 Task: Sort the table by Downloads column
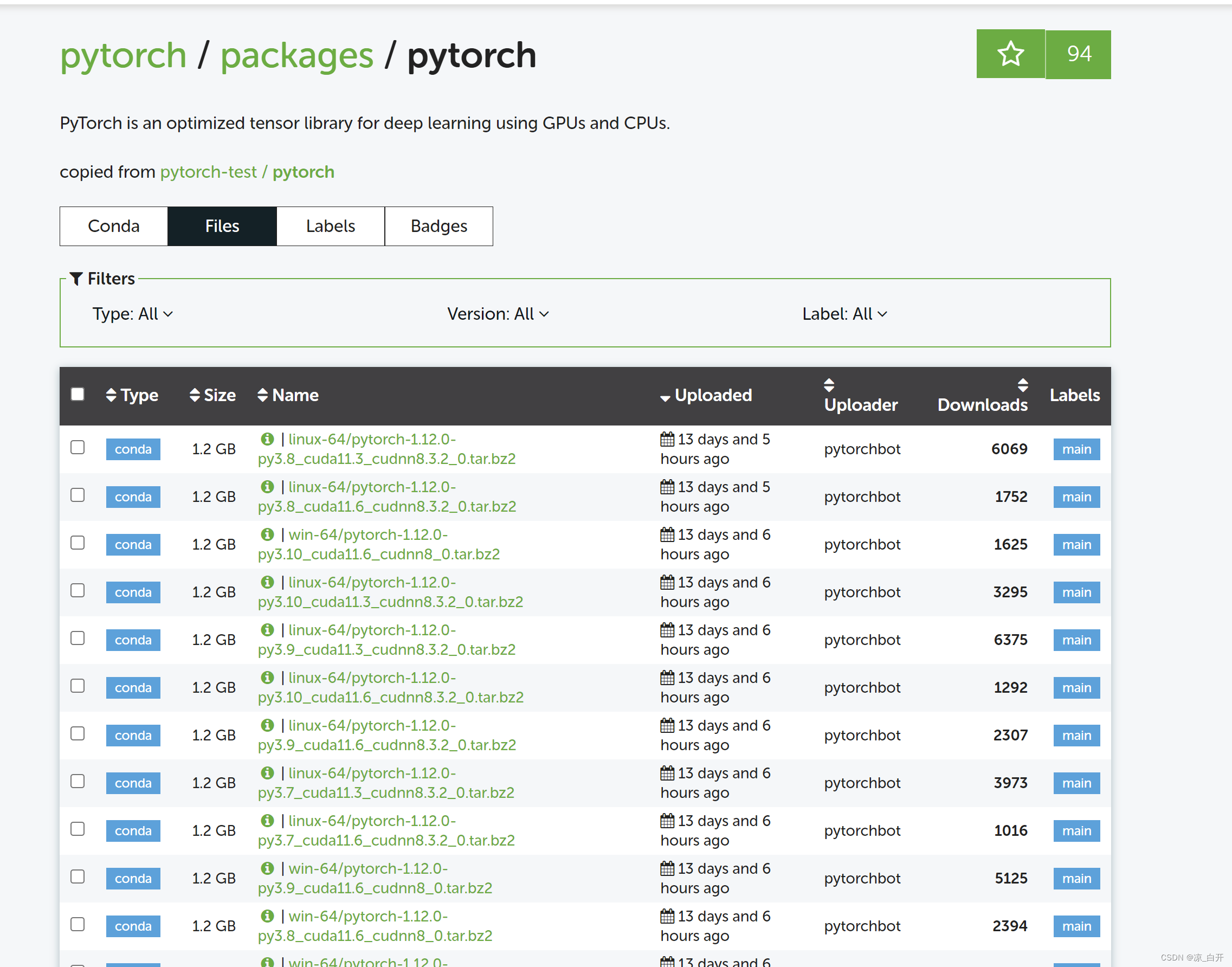pos(982,396)
